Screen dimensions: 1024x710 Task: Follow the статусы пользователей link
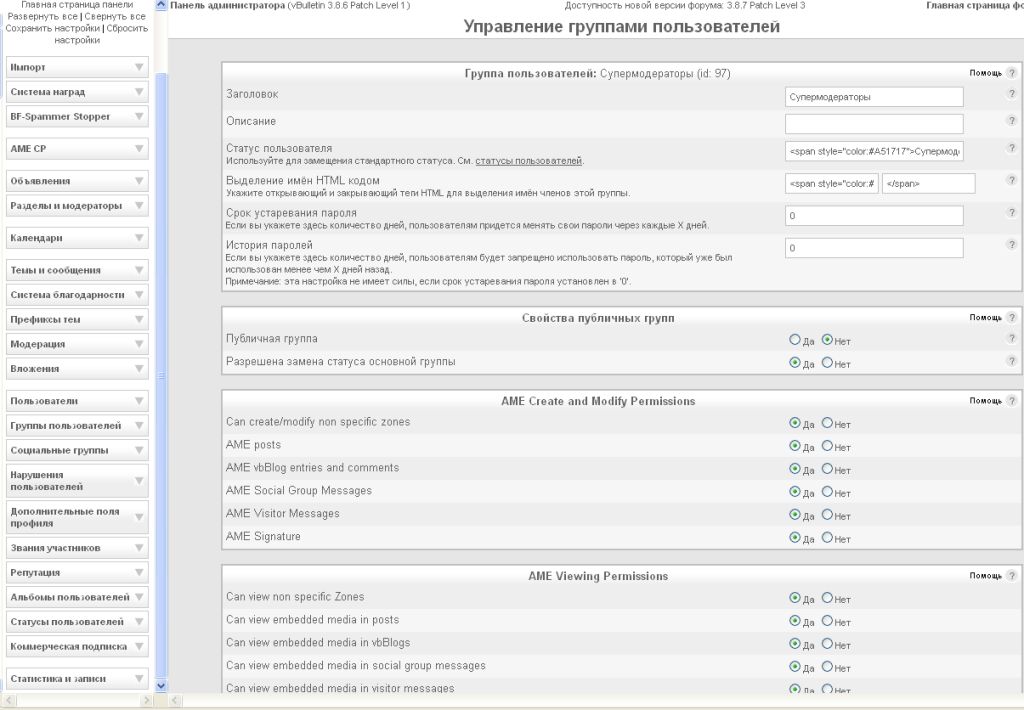pyautogui.click(x=528, y=161)
